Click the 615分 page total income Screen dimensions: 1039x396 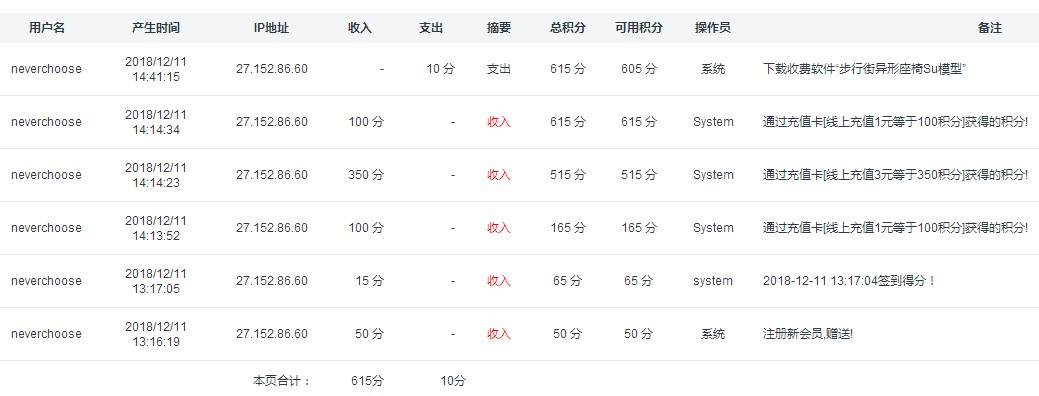[x=367, y=381]
